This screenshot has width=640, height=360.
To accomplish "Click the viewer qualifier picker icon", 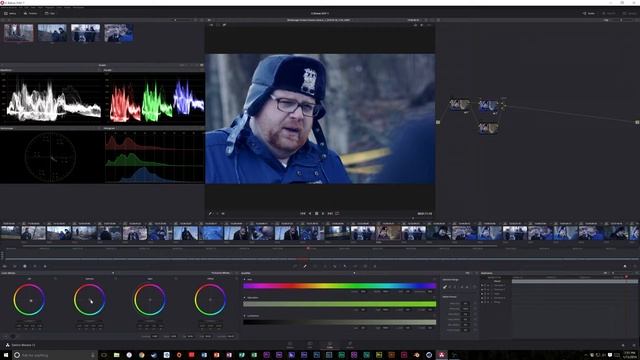I will tap(211, 213).
